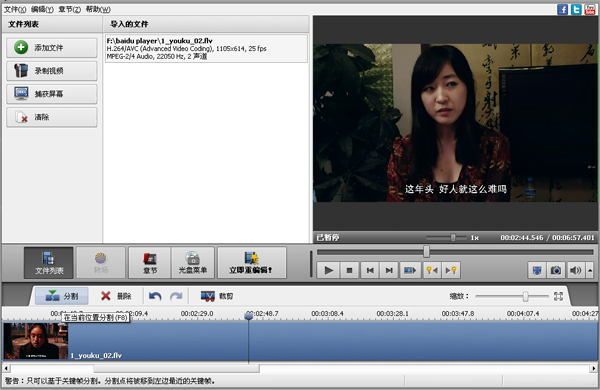Image resolution: width=600 pixels, height=390 pixels.
Task: Select the imported file 1_youku_02.flv entry
Action: [x=206, y=48]
